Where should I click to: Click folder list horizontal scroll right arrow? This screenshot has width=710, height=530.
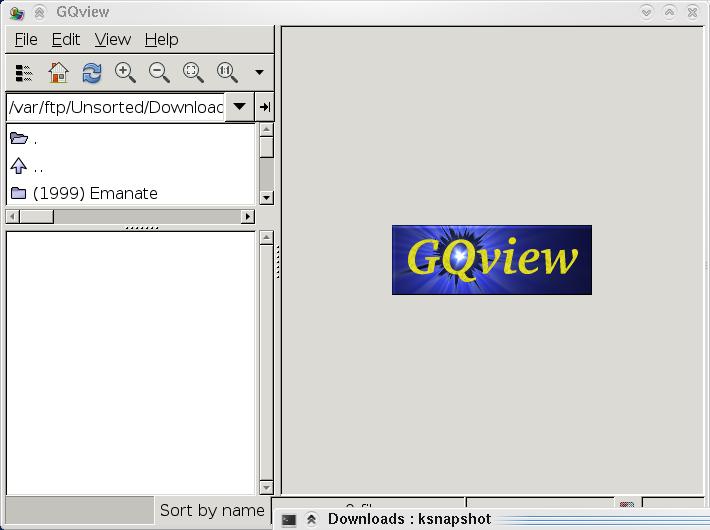[247, 217]
